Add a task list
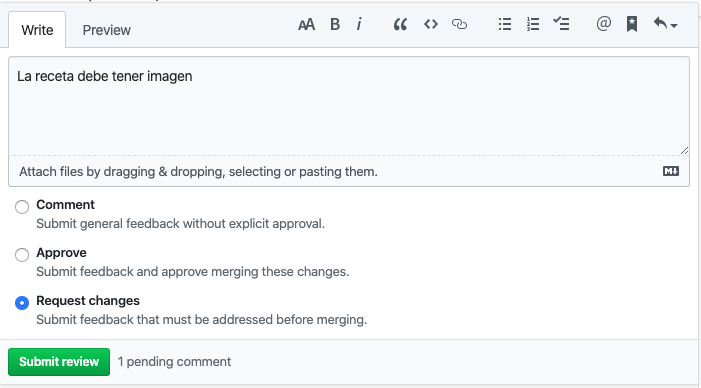 point(561,23)
